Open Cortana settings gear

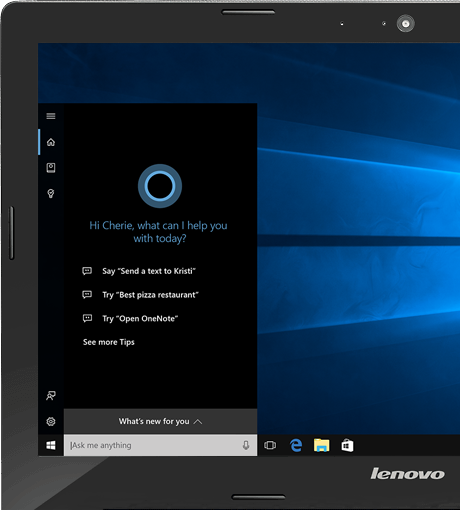(51, 422)
